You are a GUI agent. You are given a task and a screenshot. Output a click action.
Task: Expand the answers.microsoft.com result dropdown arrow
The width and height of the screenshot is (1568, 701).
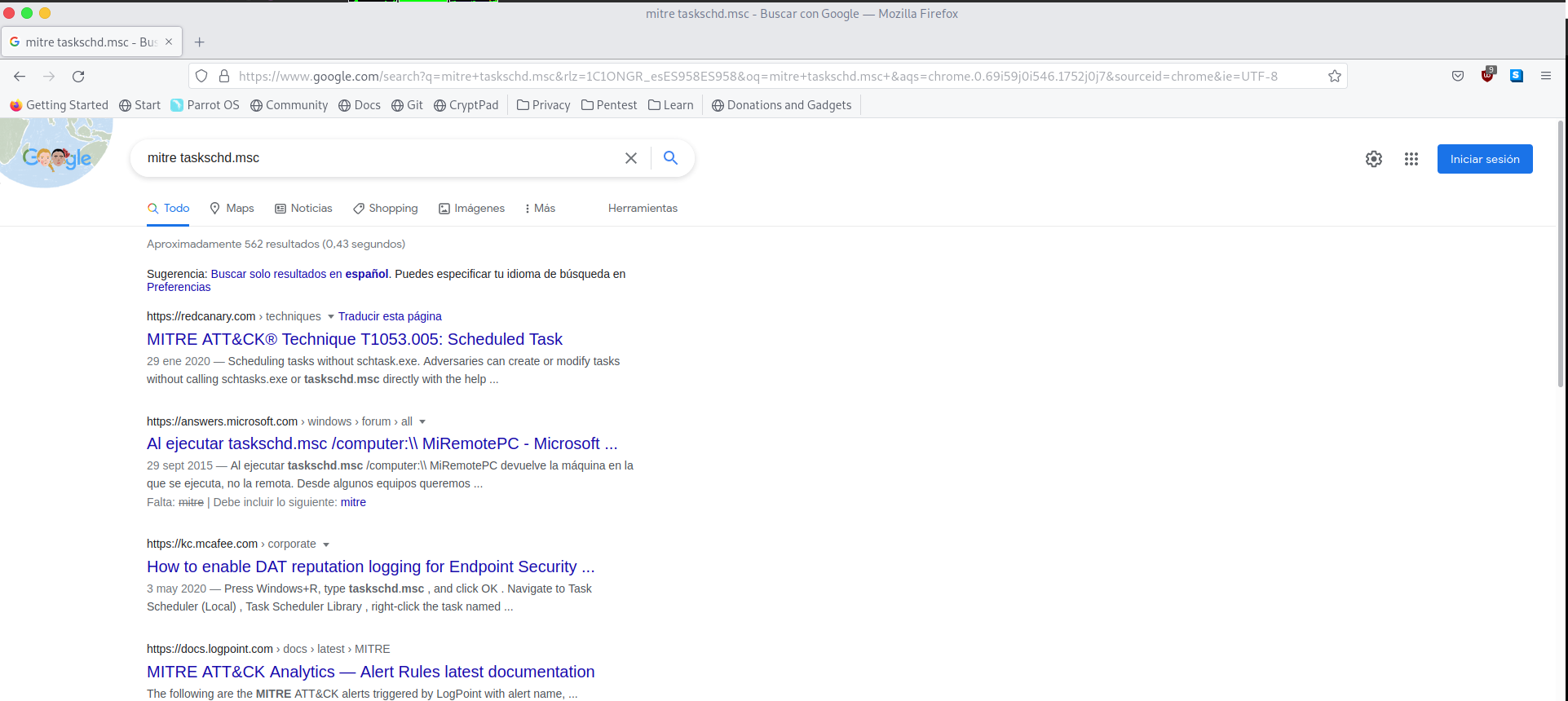tap(422, 421)
